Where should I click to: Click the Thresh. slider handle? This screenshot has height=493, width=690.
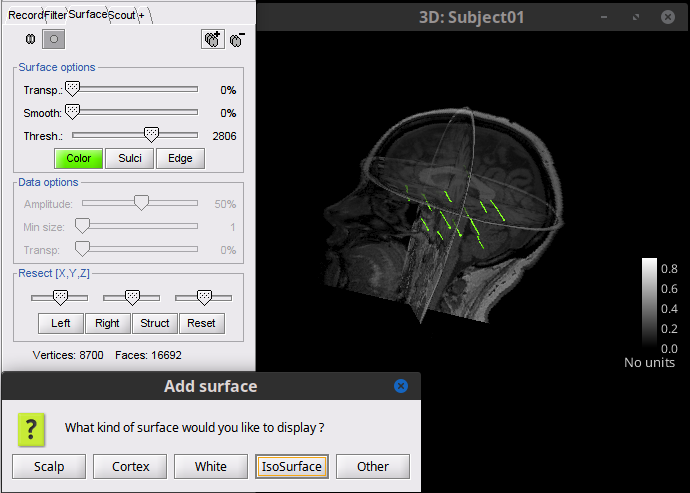[151, 134]
